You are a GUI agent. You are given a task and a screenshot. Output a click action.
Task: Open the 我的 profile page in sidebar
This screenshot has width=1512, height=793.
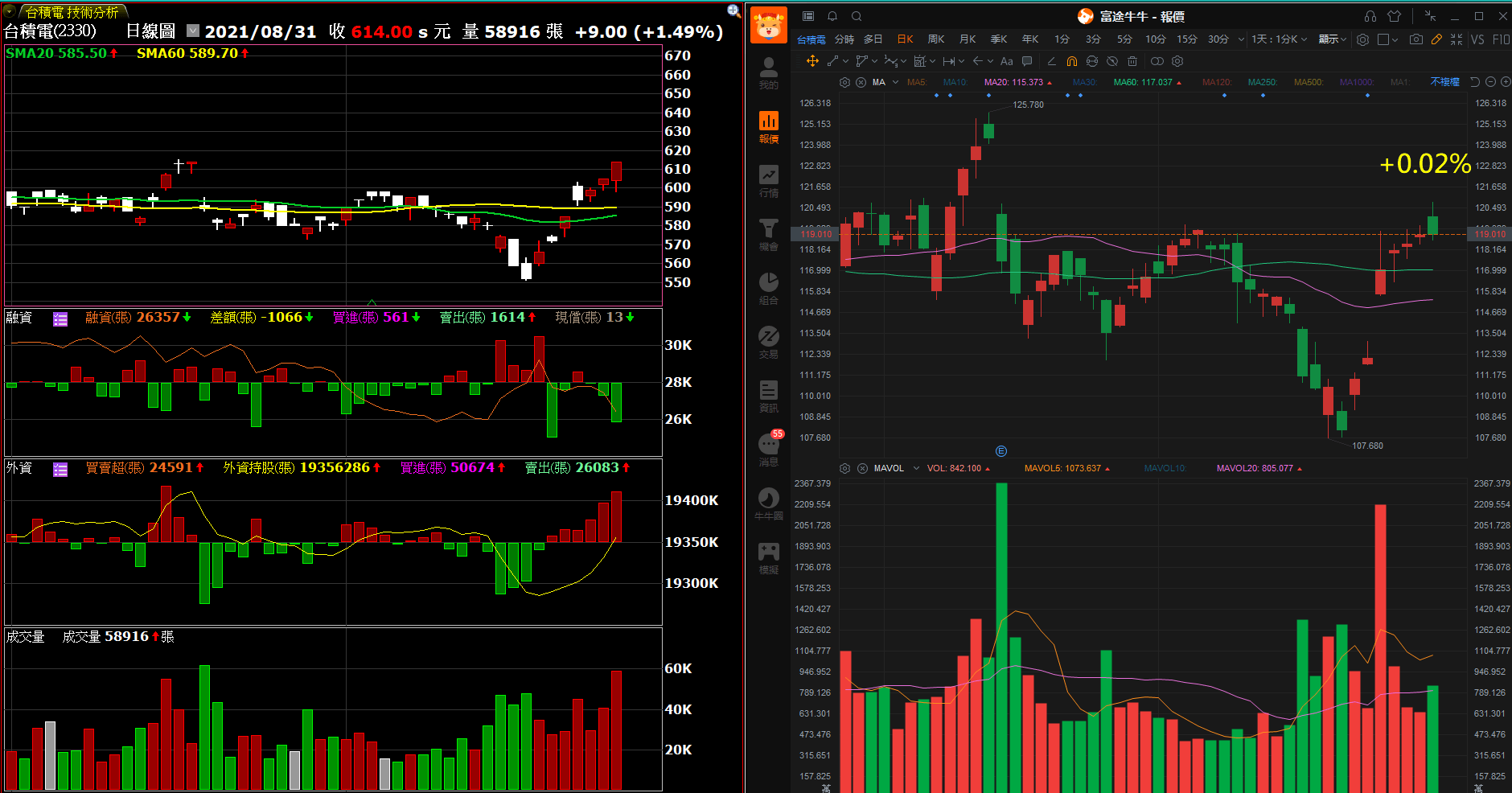tap(769, 73)
